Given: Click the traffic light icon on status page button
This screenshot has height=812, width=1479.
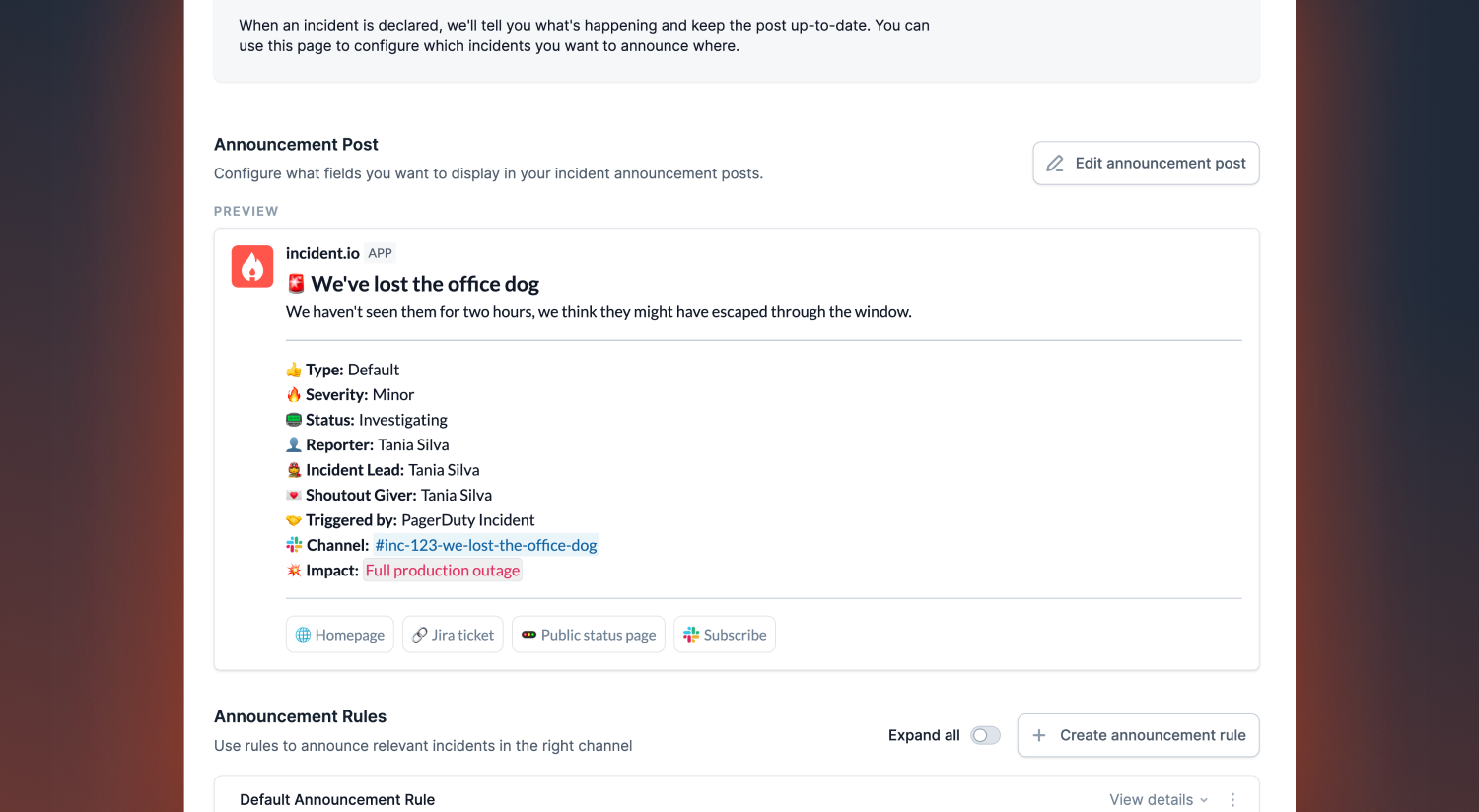Looking at the screenshot, I should pos(529,635).
